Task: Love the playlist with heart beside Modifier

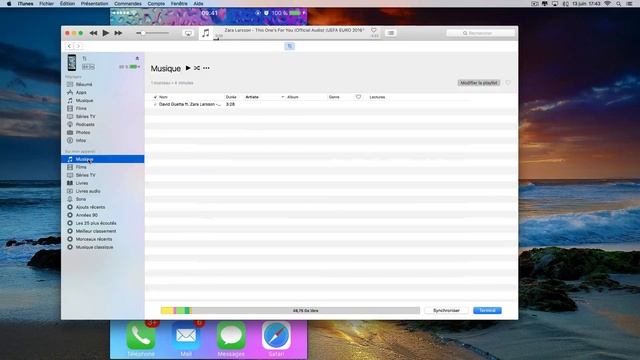Action: (x=508, y=83)
